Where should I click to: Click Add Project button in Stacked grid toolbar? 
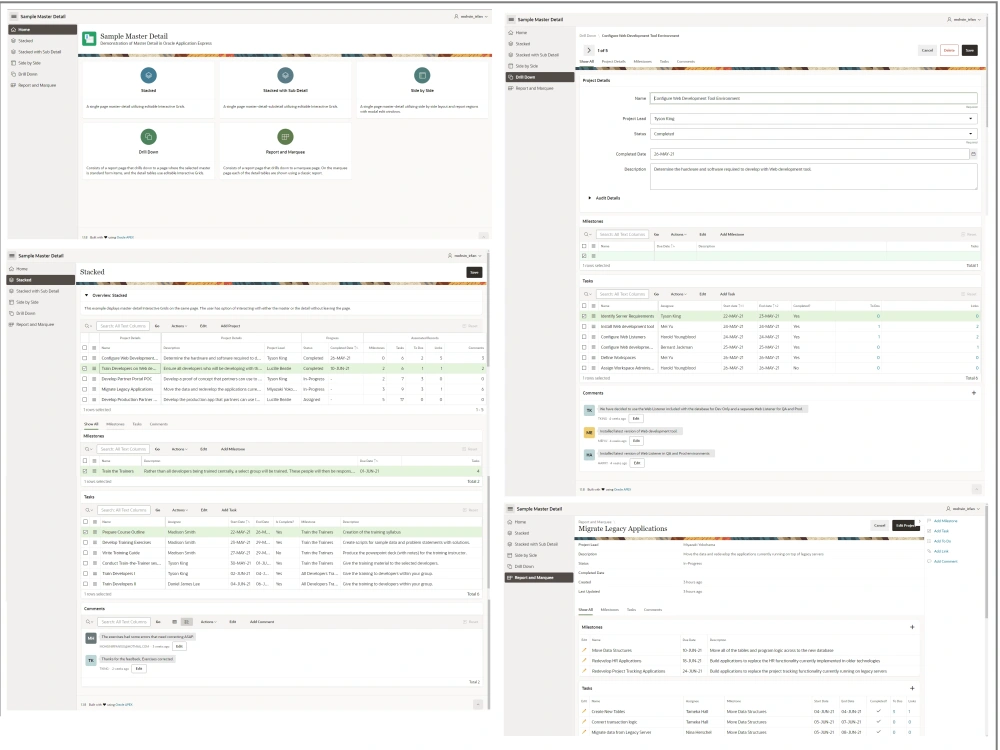pos(230,326)
